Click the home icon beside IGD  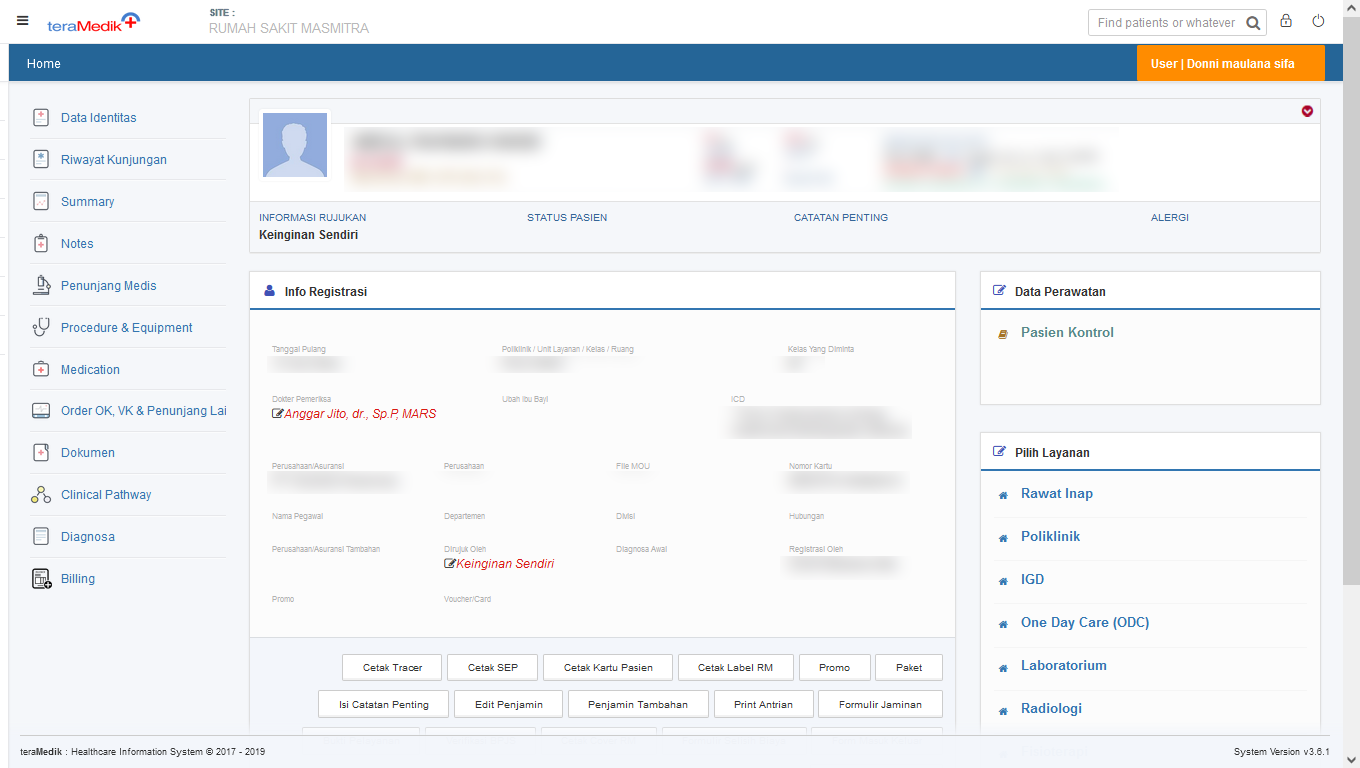pos(1003,581)
